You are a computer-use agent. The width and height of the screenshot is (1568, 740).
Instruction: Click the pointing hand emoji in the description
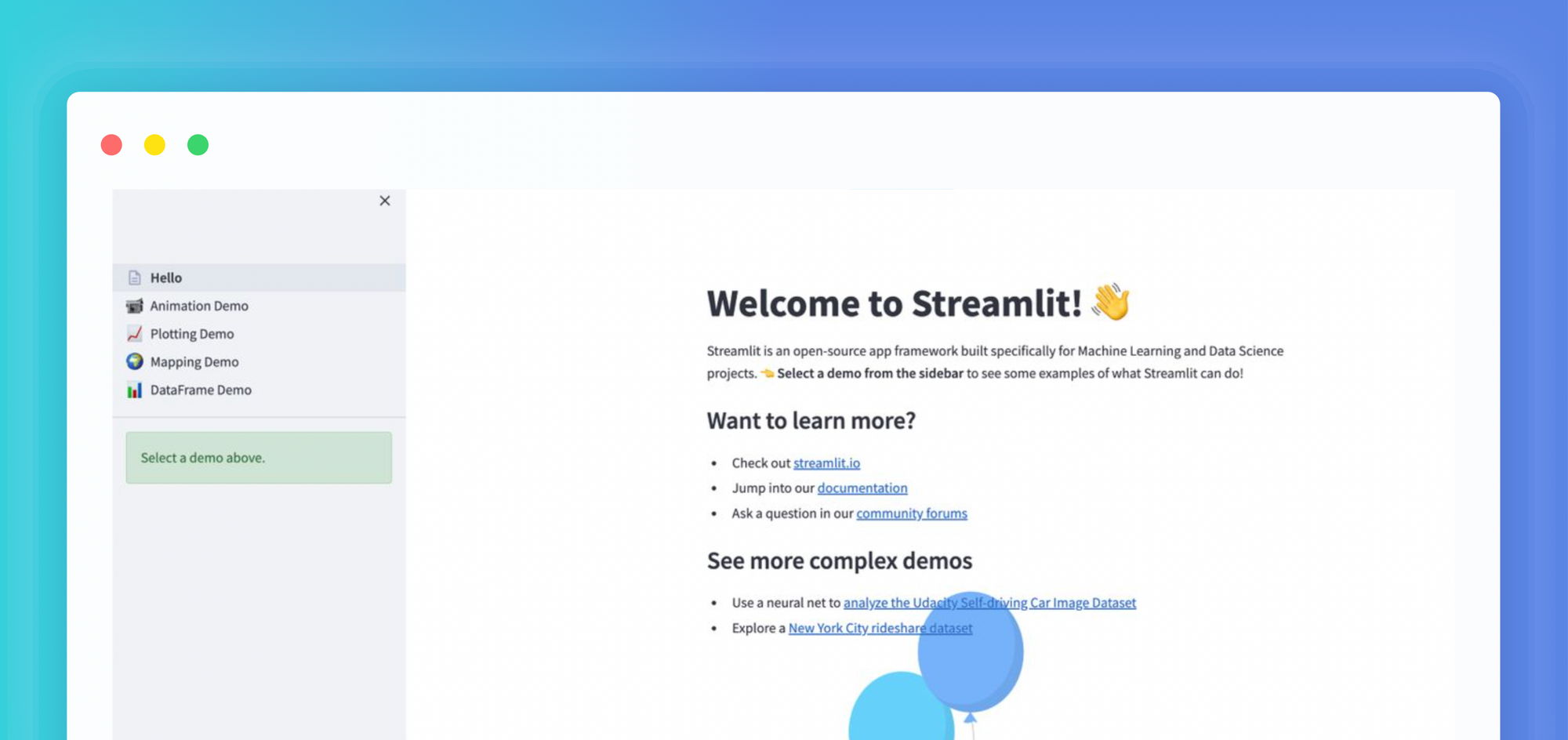(x=767, y=373)
